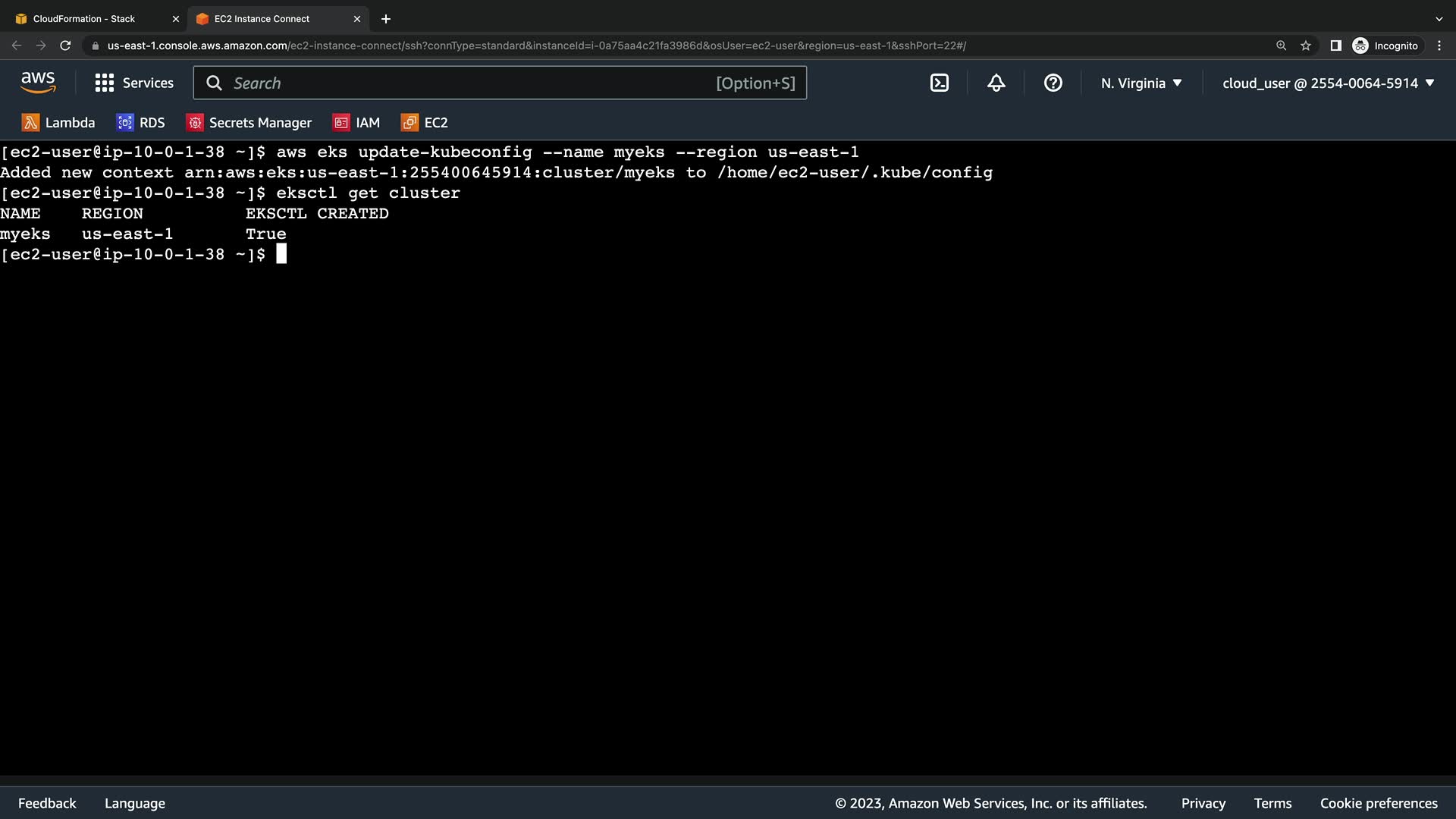Bookmark this page with the star icon
Screen dimensions: 1456x819
pos(1305,45)
